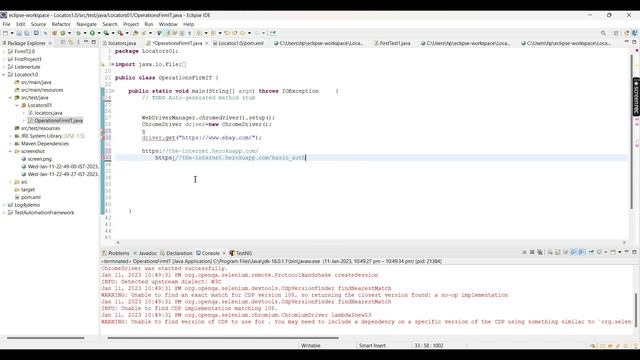
Task: Click the green Run toolbar button
Action: (x=92, y=33)
